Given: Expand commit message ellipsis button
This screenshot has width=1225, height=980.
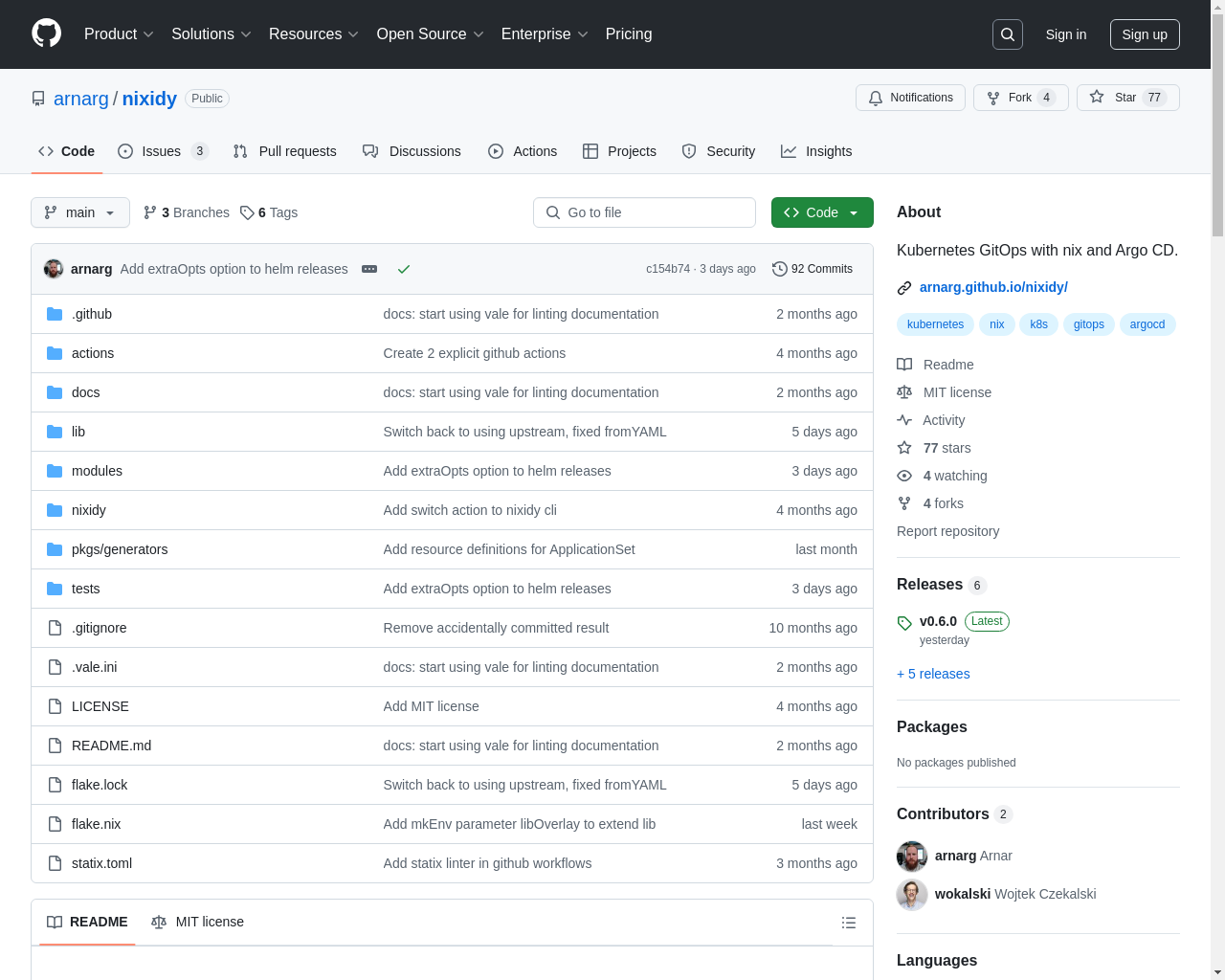Looking at the screenshot, I should tap(369, 269).
